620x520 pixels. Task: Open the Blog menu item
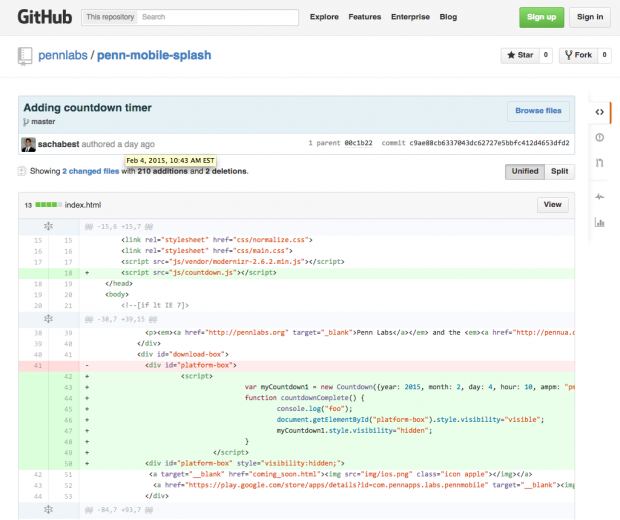[x=448, y=17]
